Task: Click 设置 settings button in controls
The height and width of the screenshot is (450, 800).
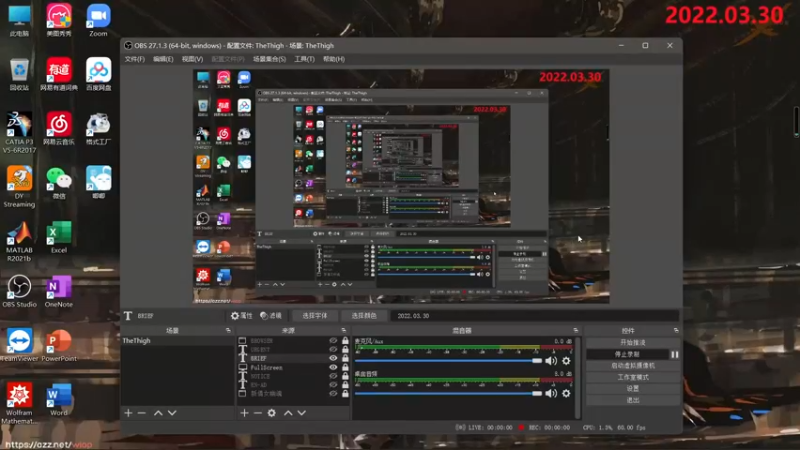Action: (x=633, y=389)
